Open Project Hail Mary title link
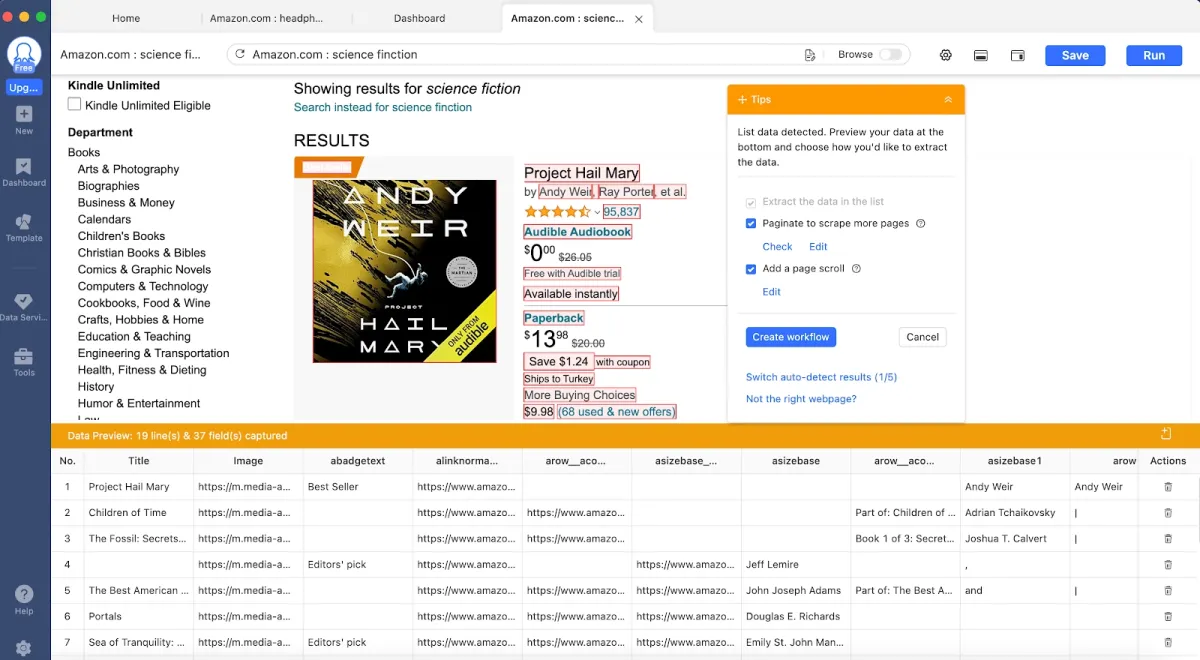The image size is (1200, 660). tap(581, 173)
